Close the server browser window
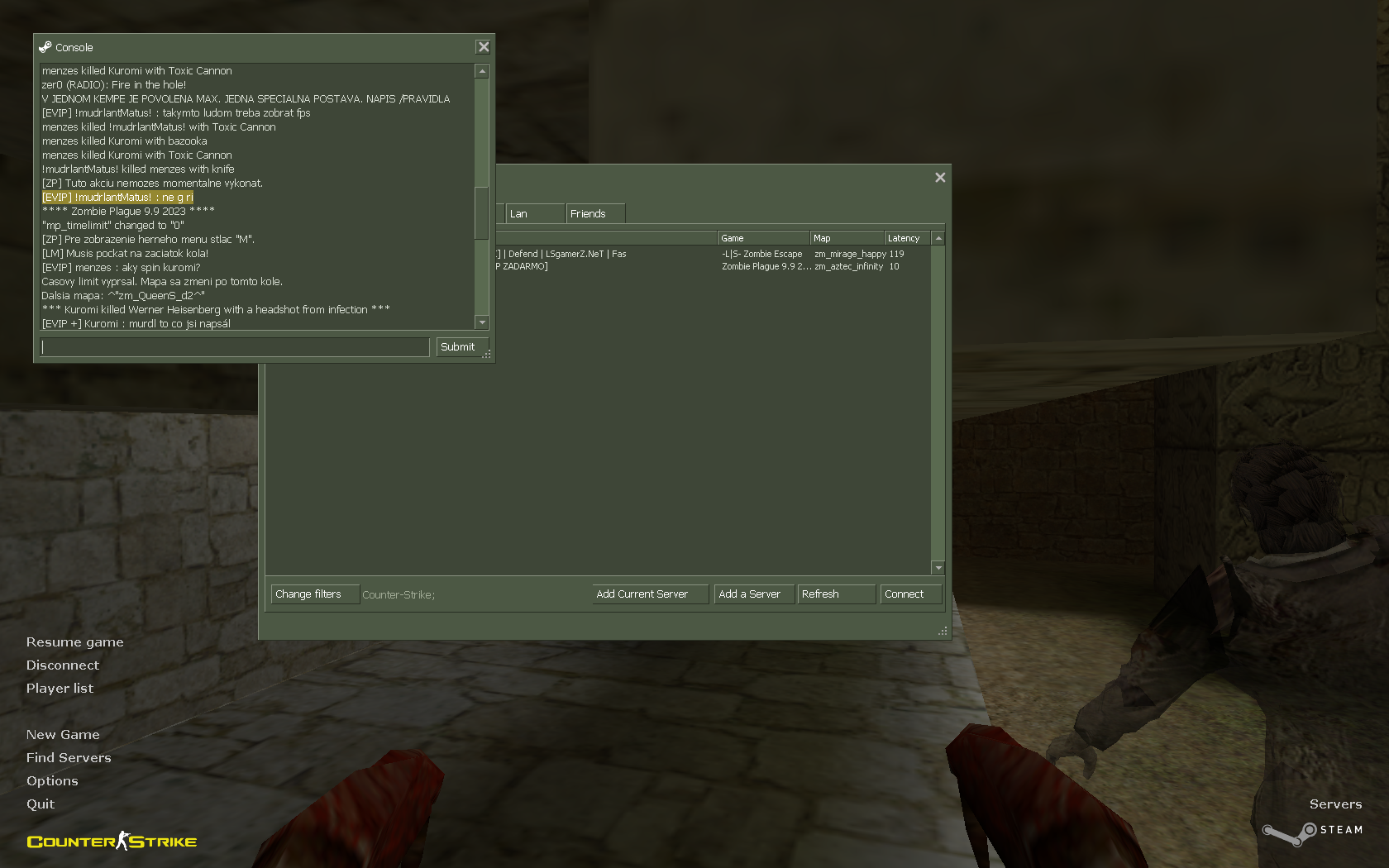Image resolution: width=1389 pixels, height=868 pixels. point(940,178)
